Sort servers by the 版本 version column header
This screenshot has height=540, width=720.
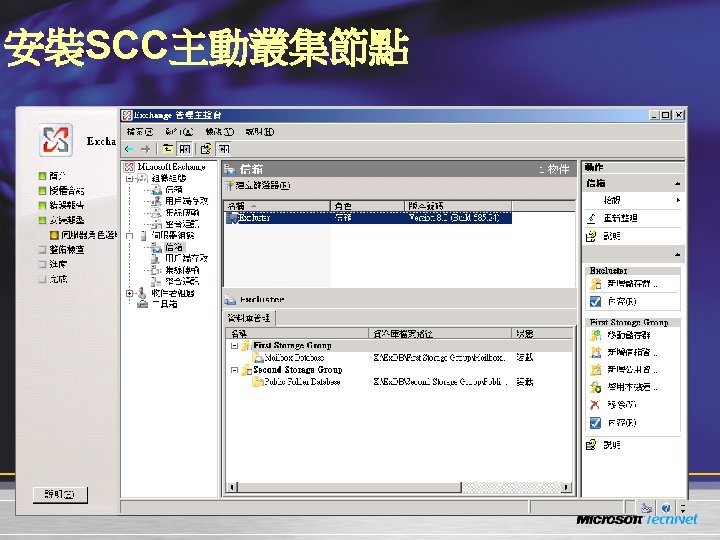[458, 206]
